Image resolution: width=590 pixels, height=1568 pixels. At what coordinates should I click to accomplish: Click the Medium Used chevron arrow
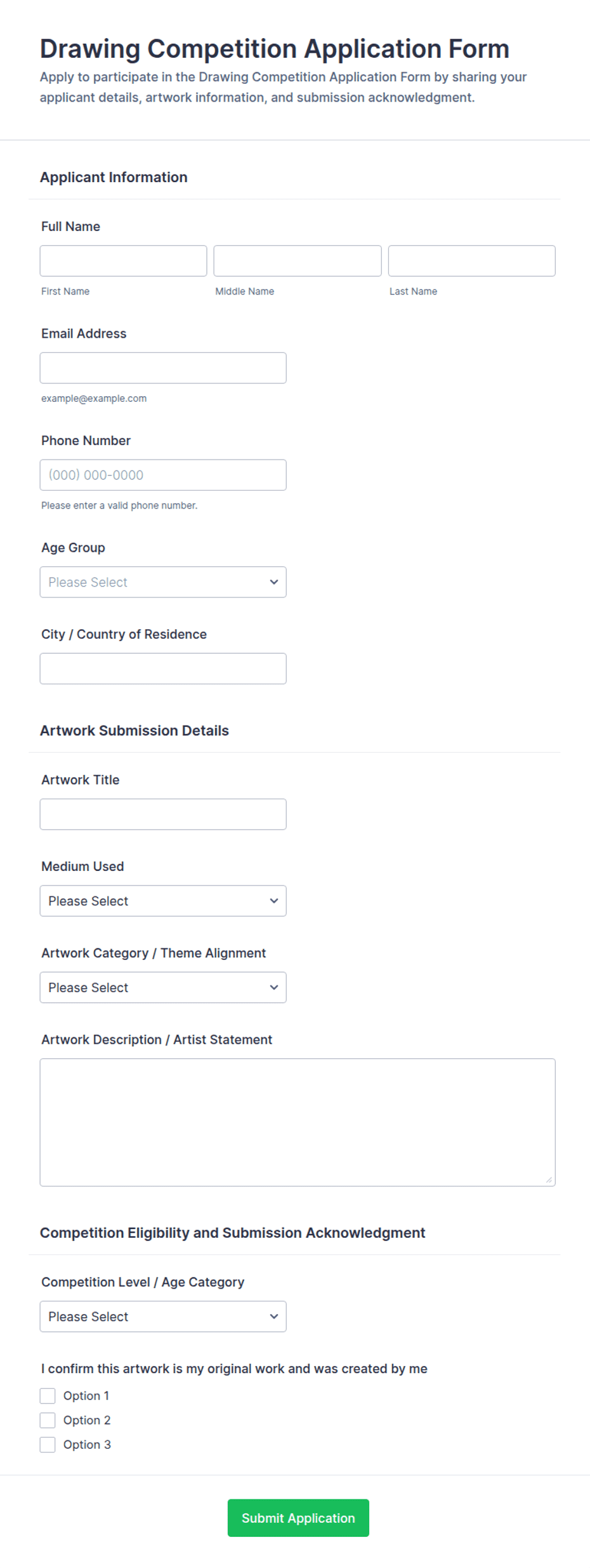coord(274,901)
